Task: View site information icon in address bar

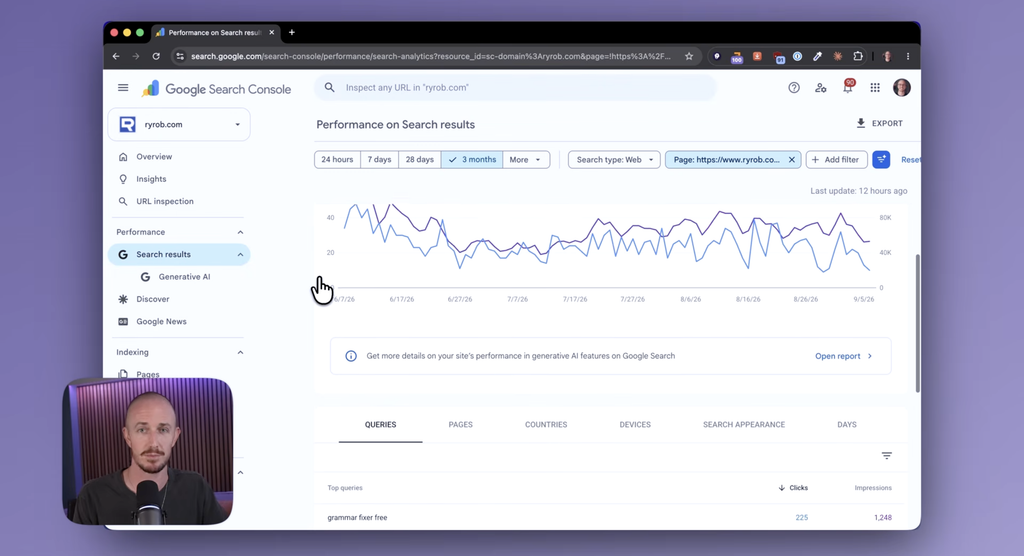Action: [180, 56]
